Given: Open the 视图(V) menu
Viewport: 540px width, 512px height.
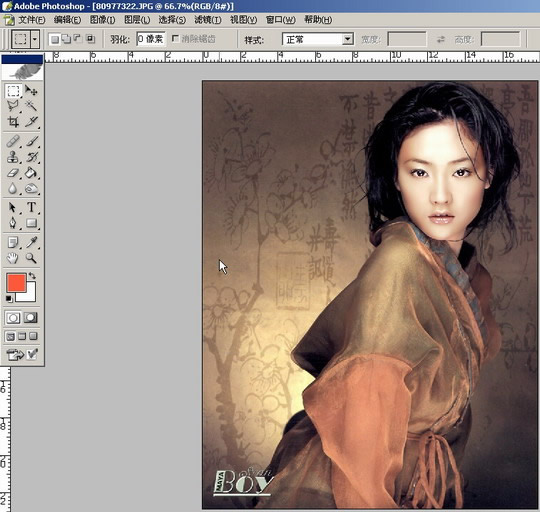Looking at the screenshot, I should (x=243, y=20).
